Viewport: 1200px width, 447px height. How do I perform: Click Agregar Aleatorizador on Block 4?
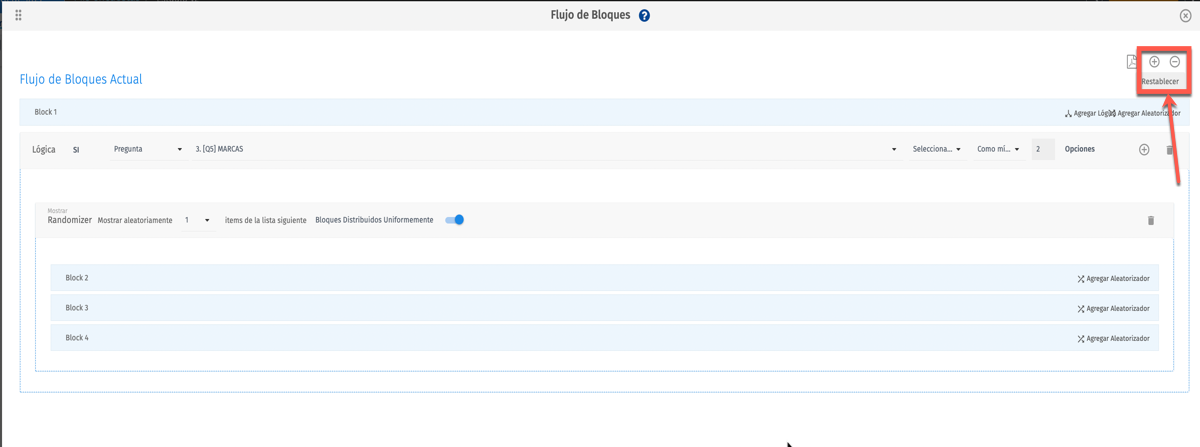click(x=1113, y=339)
